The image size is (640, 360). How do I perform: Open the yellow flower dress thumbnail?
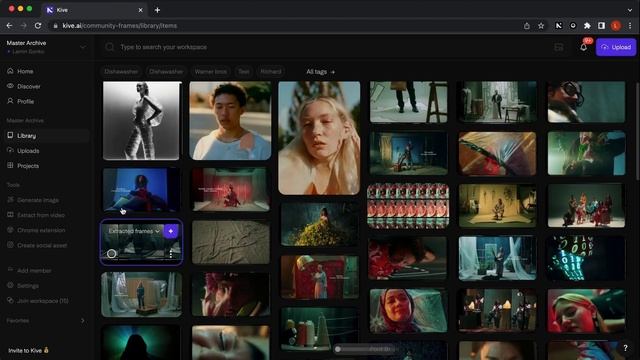click(319, 224)
